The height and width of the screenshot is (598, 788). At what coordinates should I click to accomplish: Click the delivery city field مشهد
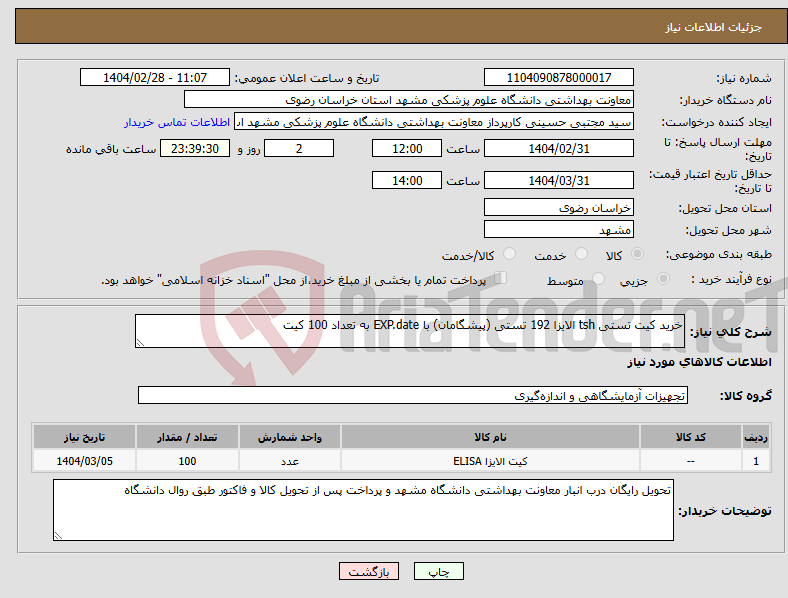[559, 230]
